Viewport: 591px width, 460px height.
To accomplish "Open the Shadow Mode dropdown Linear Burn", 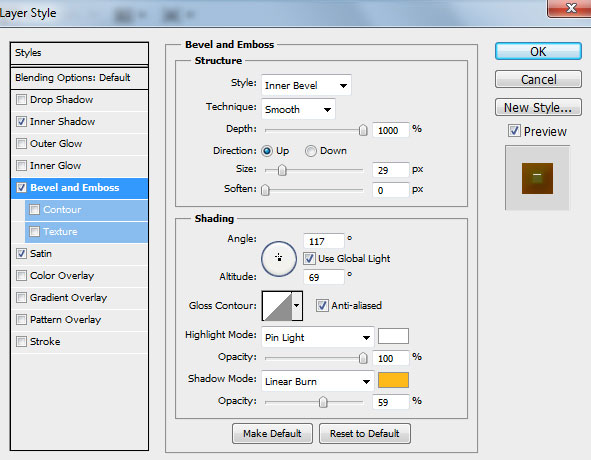I will pos(317,381).
